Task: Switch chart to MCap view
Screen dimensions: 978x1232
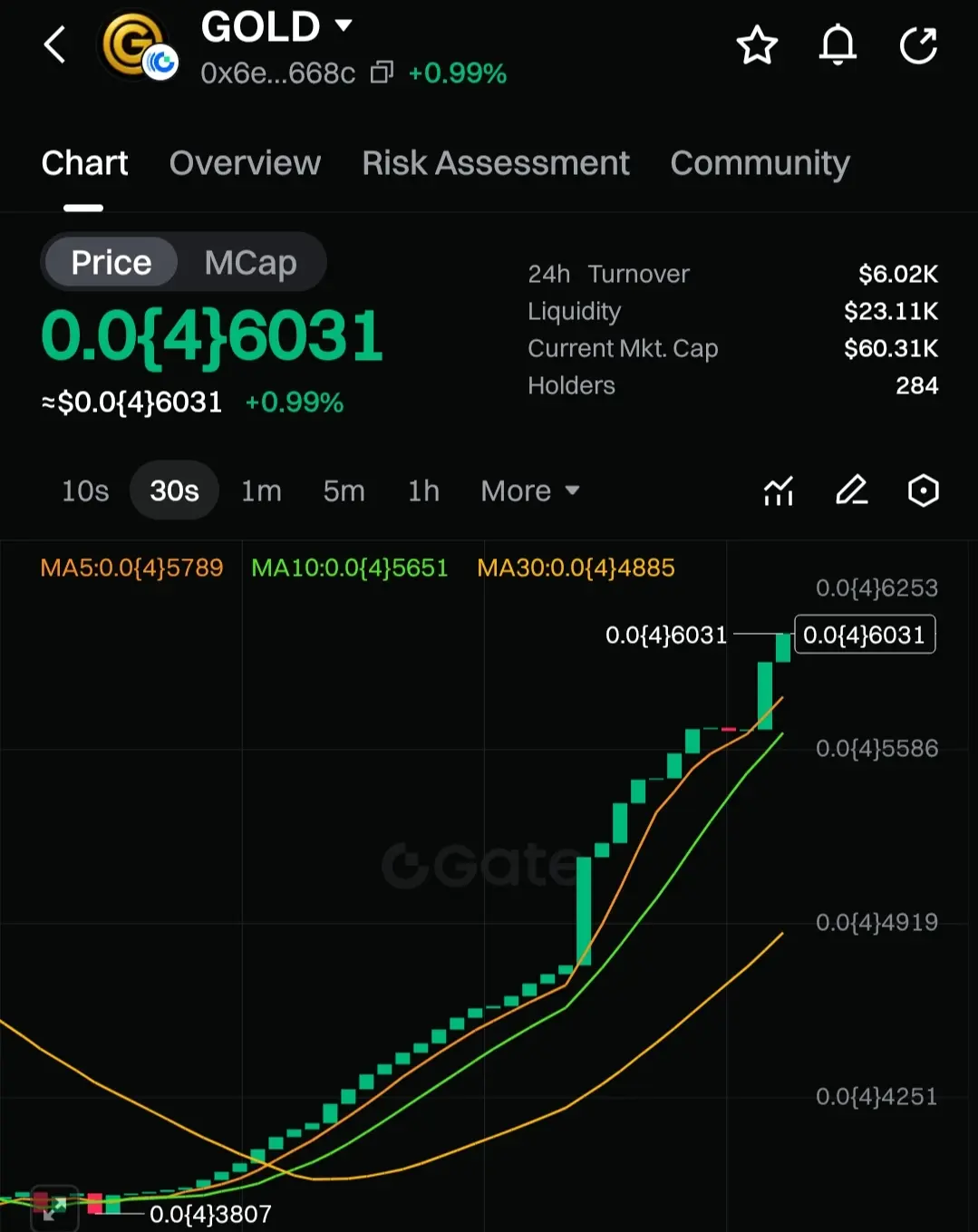Action: tap(250, 262)
